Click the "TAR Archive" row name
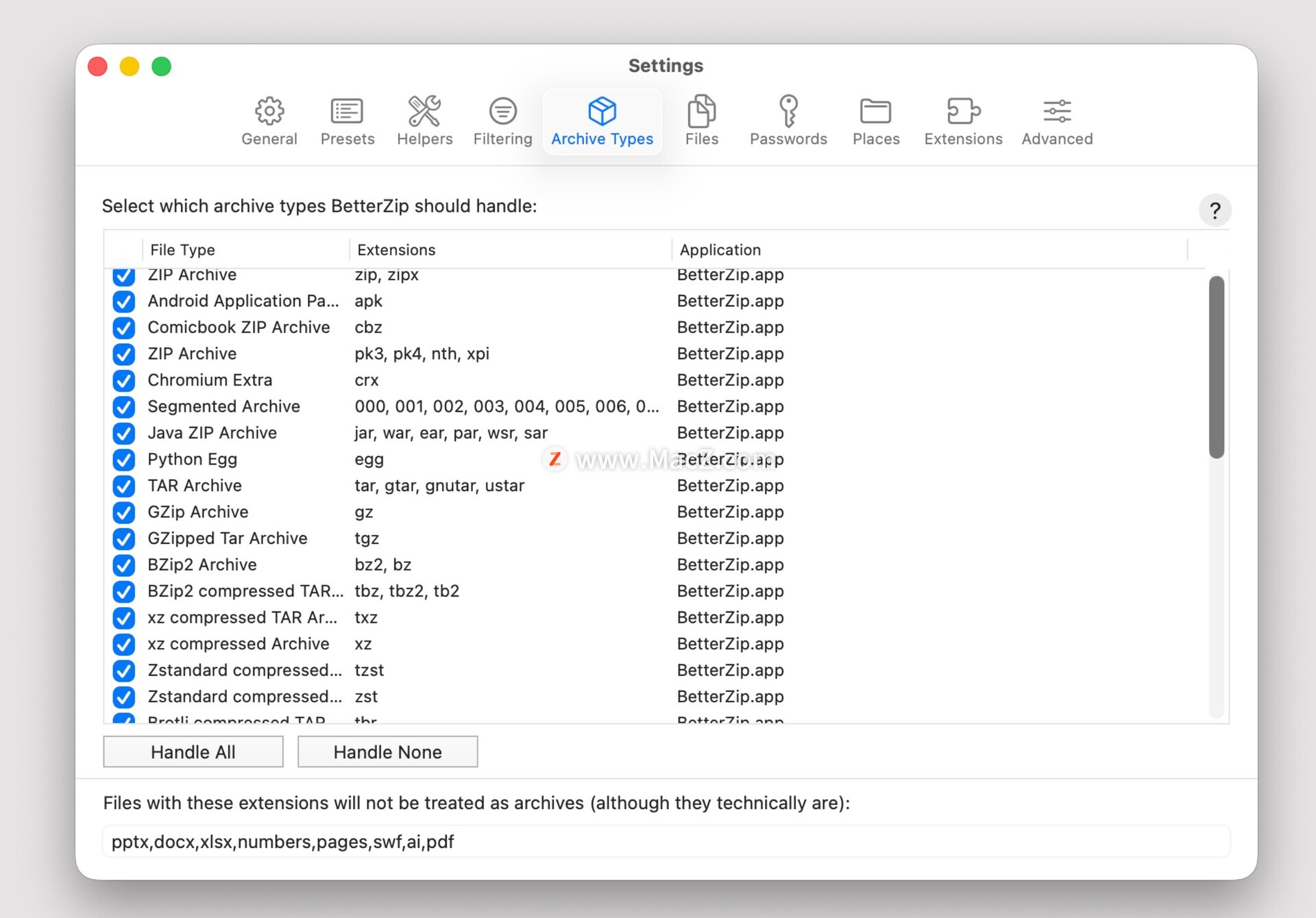1316x918 pixels. pos(195,486)
